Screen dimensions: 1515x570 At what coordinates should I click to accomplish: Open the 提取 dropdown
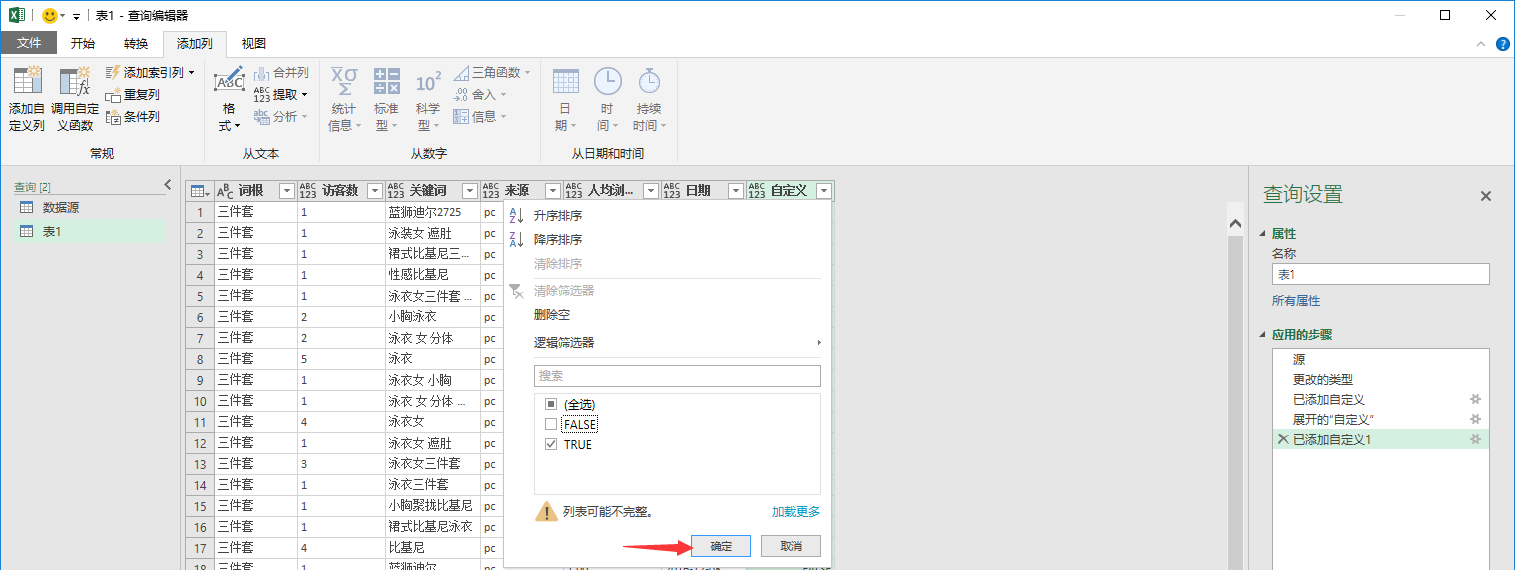tap(280, 95)
